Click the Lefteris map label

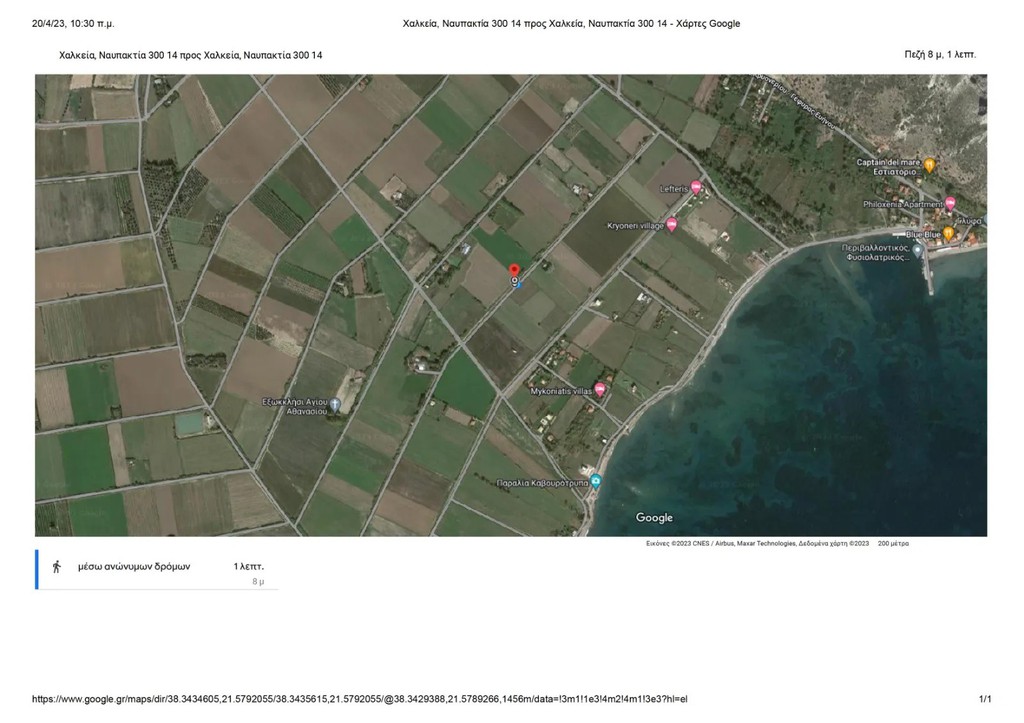click(674, 189)
